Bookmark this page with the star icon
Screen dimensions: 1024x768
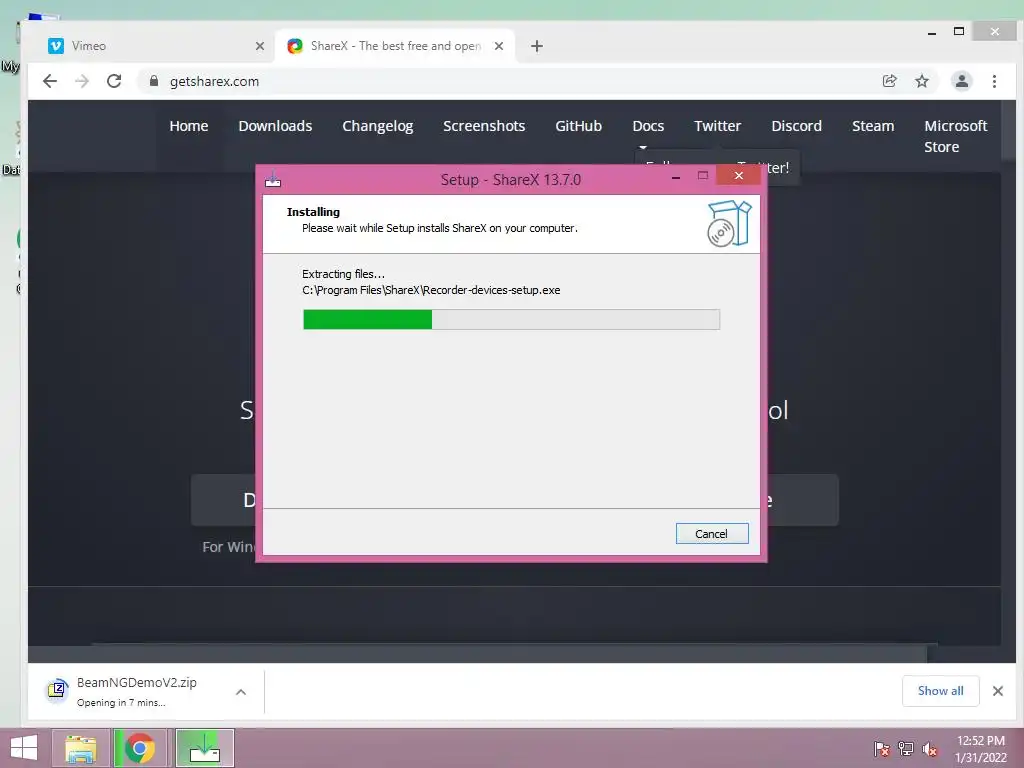click(x=921, y=81)
